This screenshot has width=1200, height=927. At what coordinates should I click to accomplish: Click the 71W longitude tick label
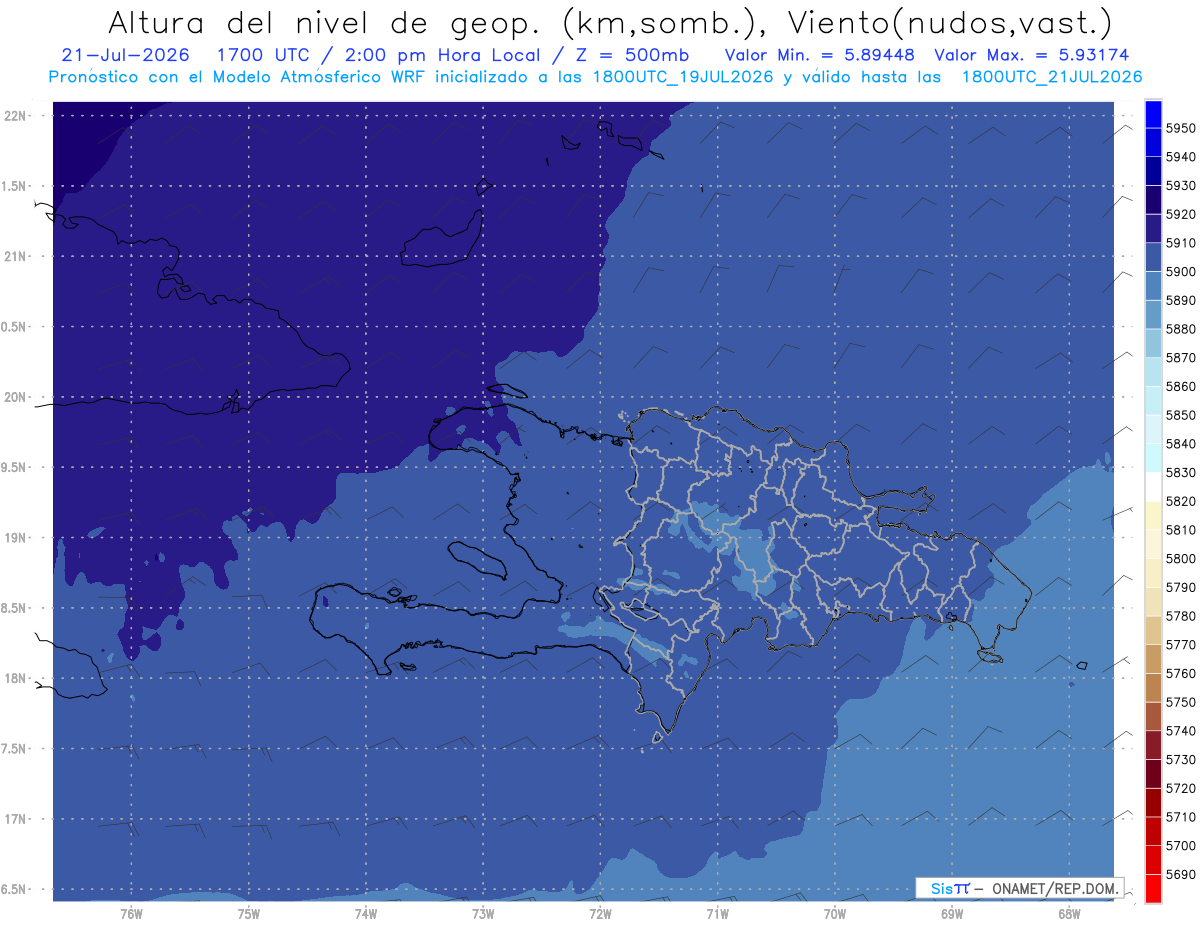717,913
